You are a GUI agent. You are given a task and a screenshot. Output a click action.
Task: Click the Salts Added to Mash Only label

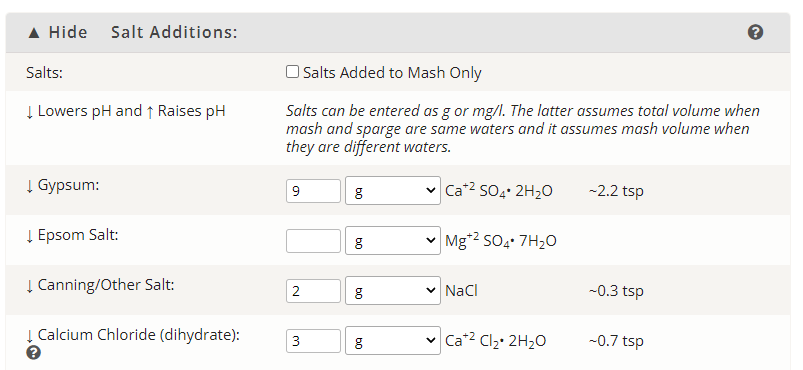[x=392, y=73]
